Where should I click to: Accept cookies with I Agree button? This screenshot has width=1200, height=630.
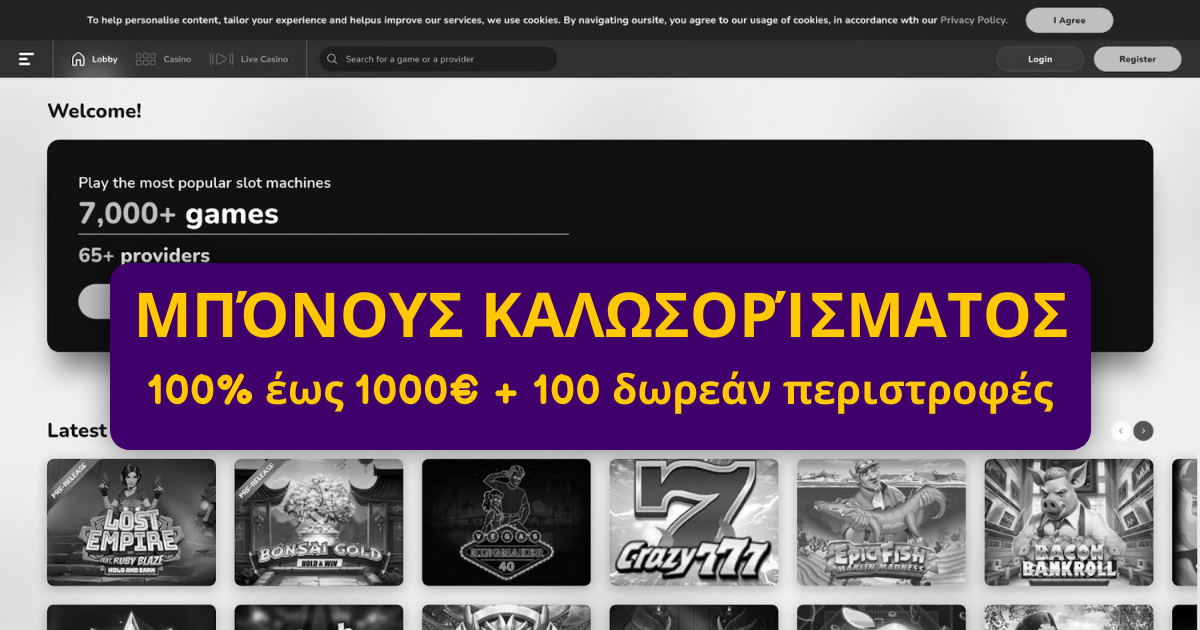click(x=1069, y=20)
